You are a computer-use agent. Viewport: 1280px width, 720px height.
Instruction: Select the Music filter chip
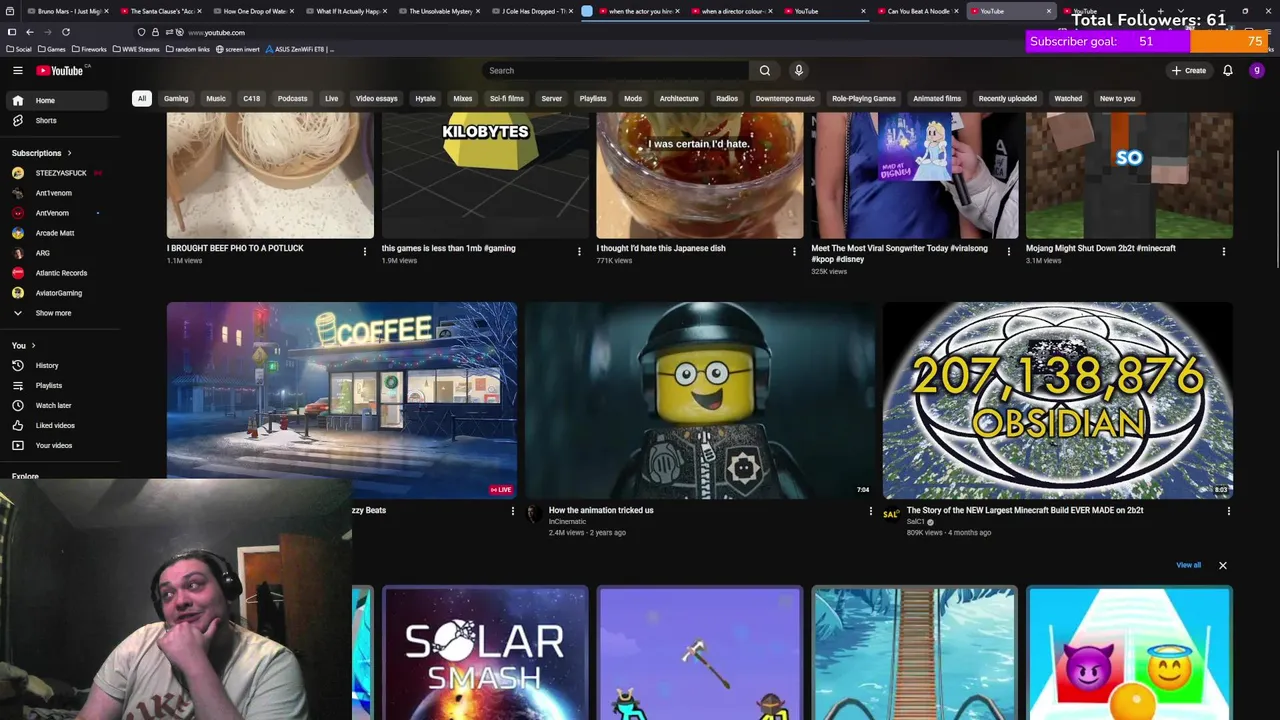point(216,98)
